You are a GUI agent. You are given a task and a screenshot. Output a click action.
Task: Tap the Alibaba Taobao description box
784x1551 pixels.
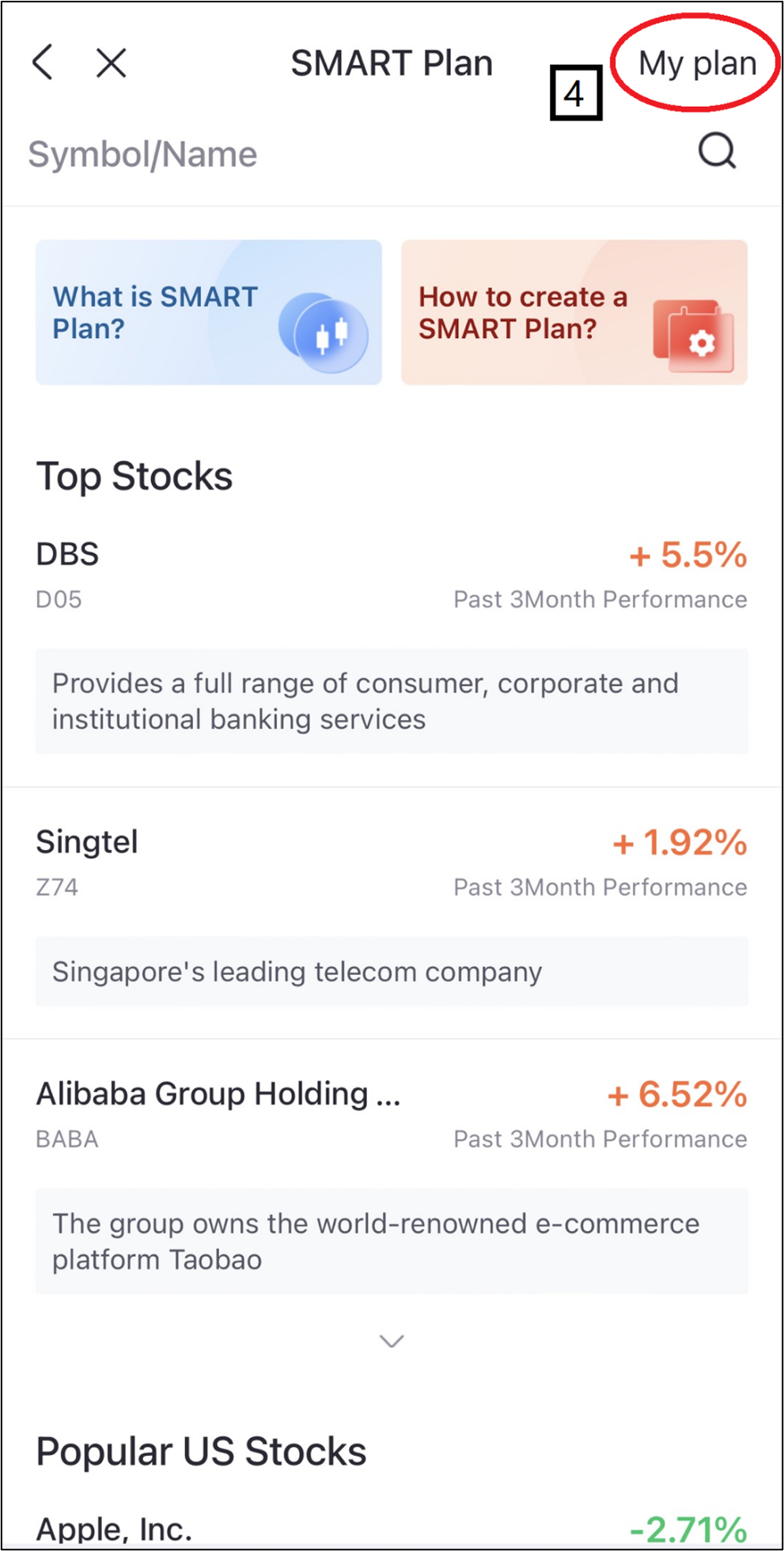tap(392, 1241)
